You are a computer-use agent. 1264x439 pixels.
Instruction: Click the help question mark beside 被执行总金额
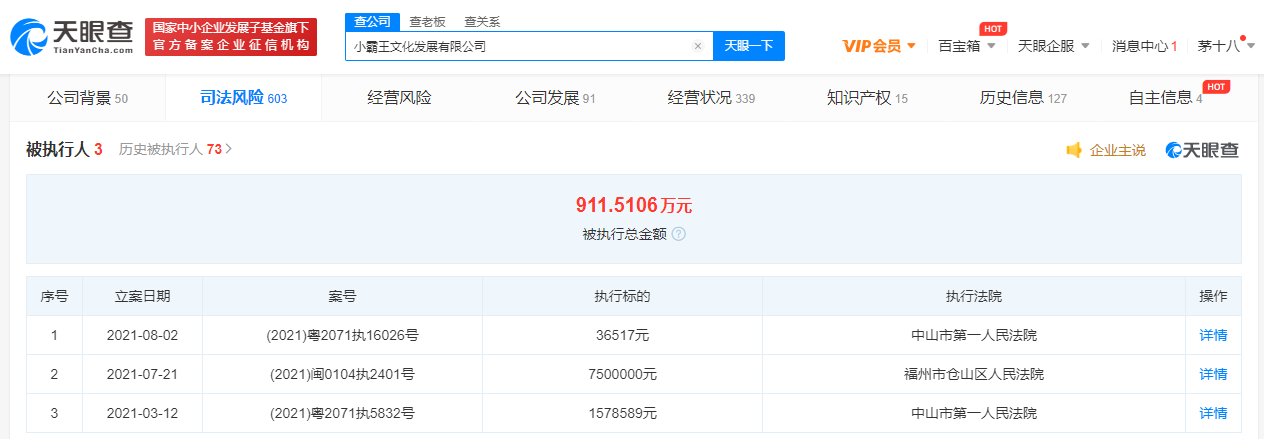coord(678,234)
